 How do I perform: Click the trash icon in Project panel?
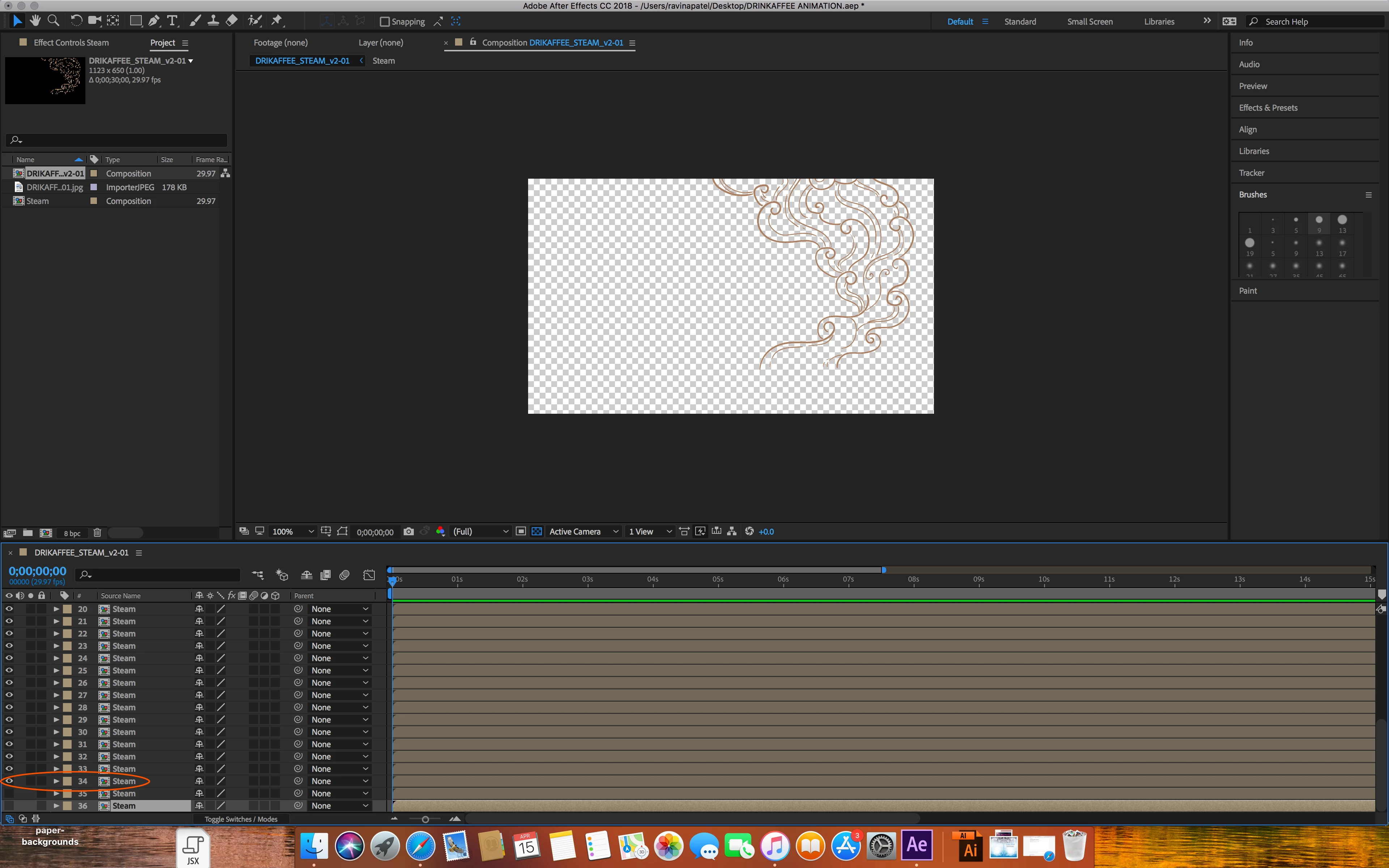pyautogui.click(x=97, y=533)
